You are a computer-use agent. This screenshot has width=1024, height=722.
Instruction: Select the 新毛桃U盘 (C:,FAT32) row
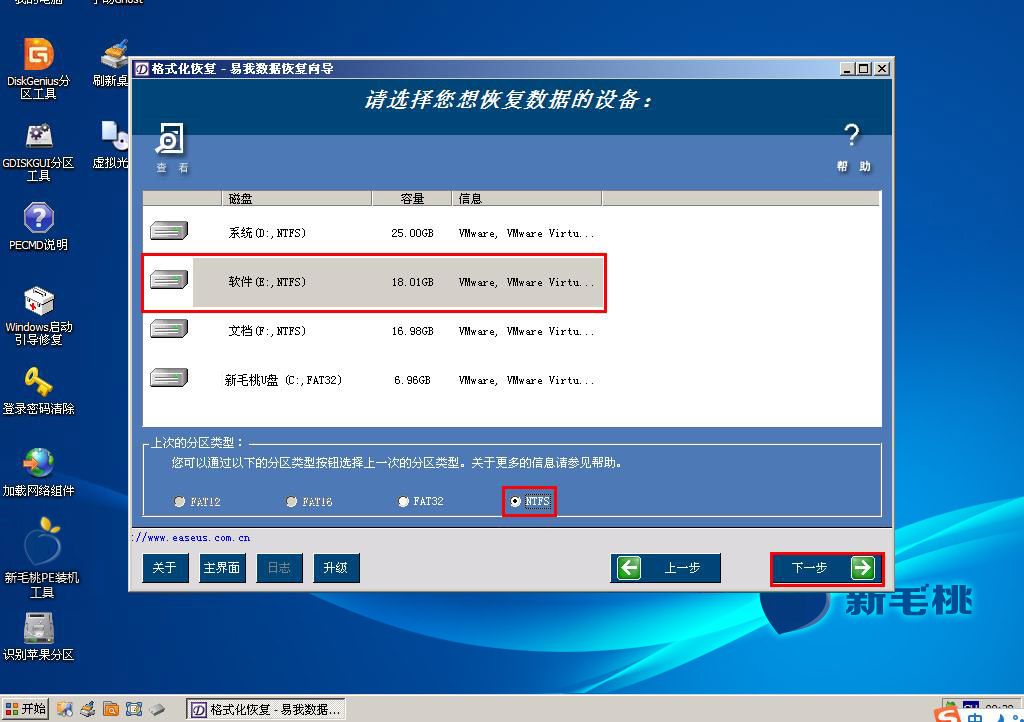coord(374,380)
